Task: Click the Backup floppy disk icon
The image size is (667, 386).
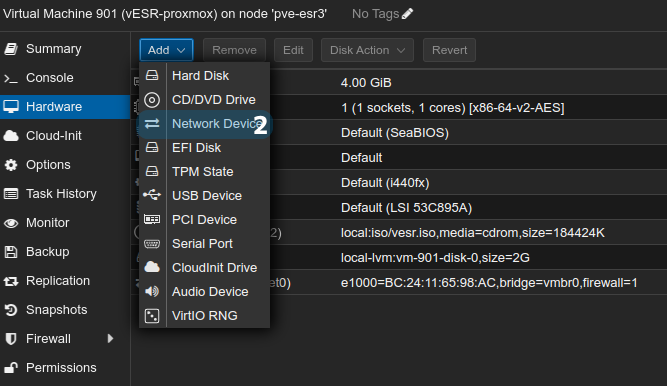Action: click(x=11, y=252)
